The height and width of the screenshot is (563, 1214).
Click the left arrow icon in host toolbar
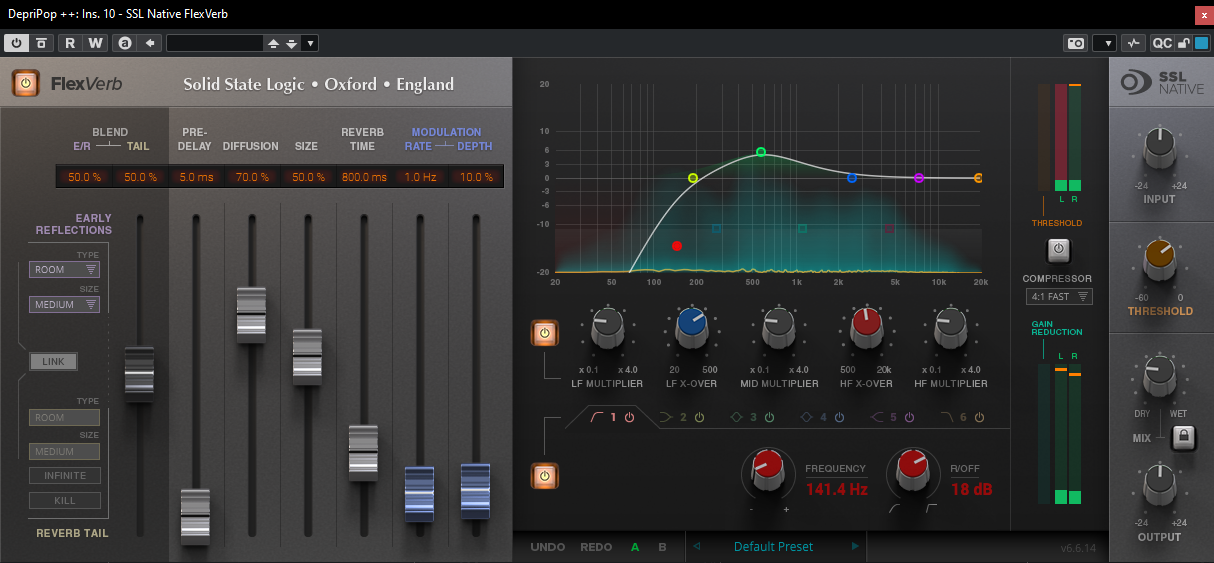[150, 43]
